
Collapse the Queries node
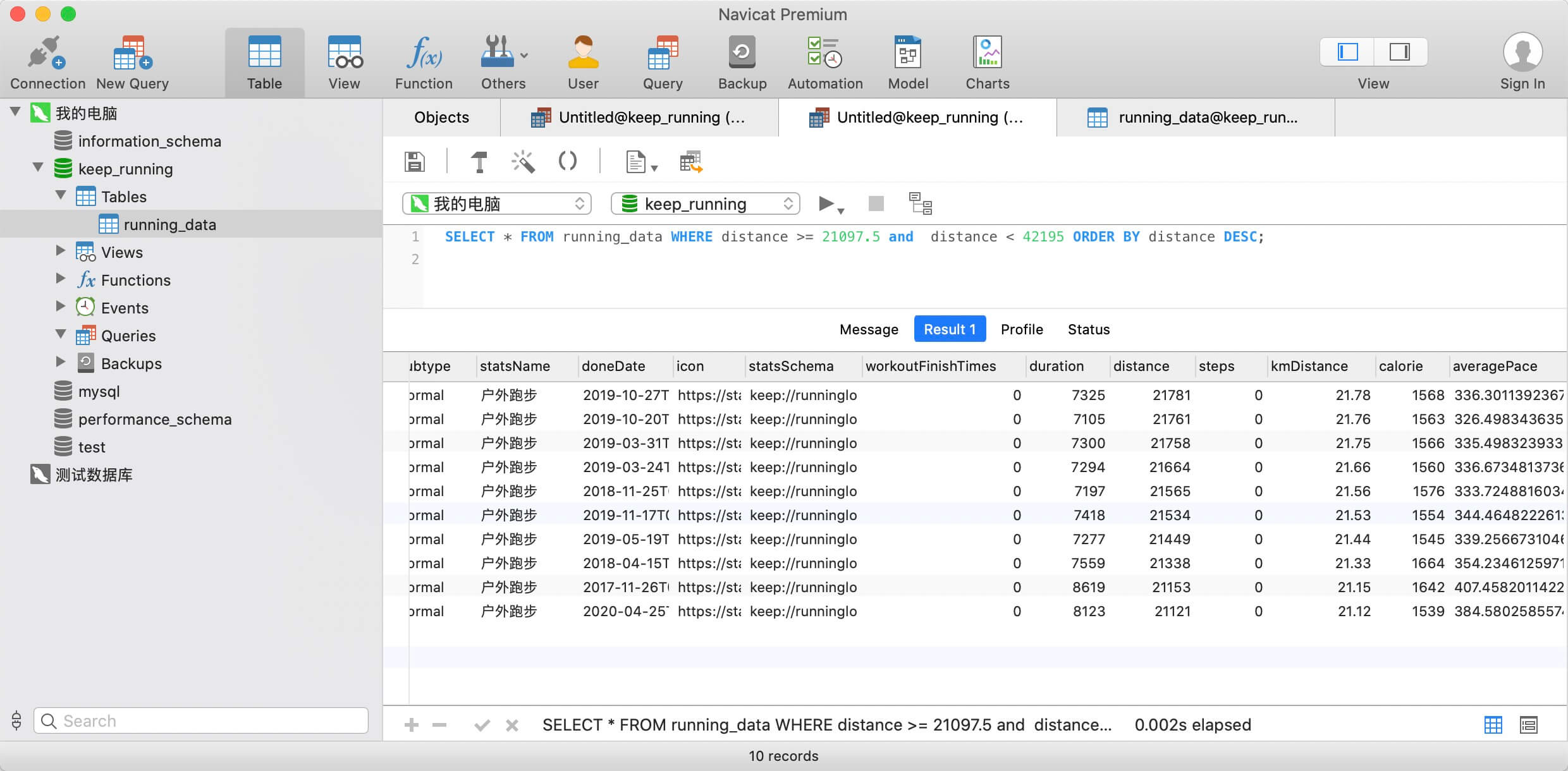pos(61,335)
